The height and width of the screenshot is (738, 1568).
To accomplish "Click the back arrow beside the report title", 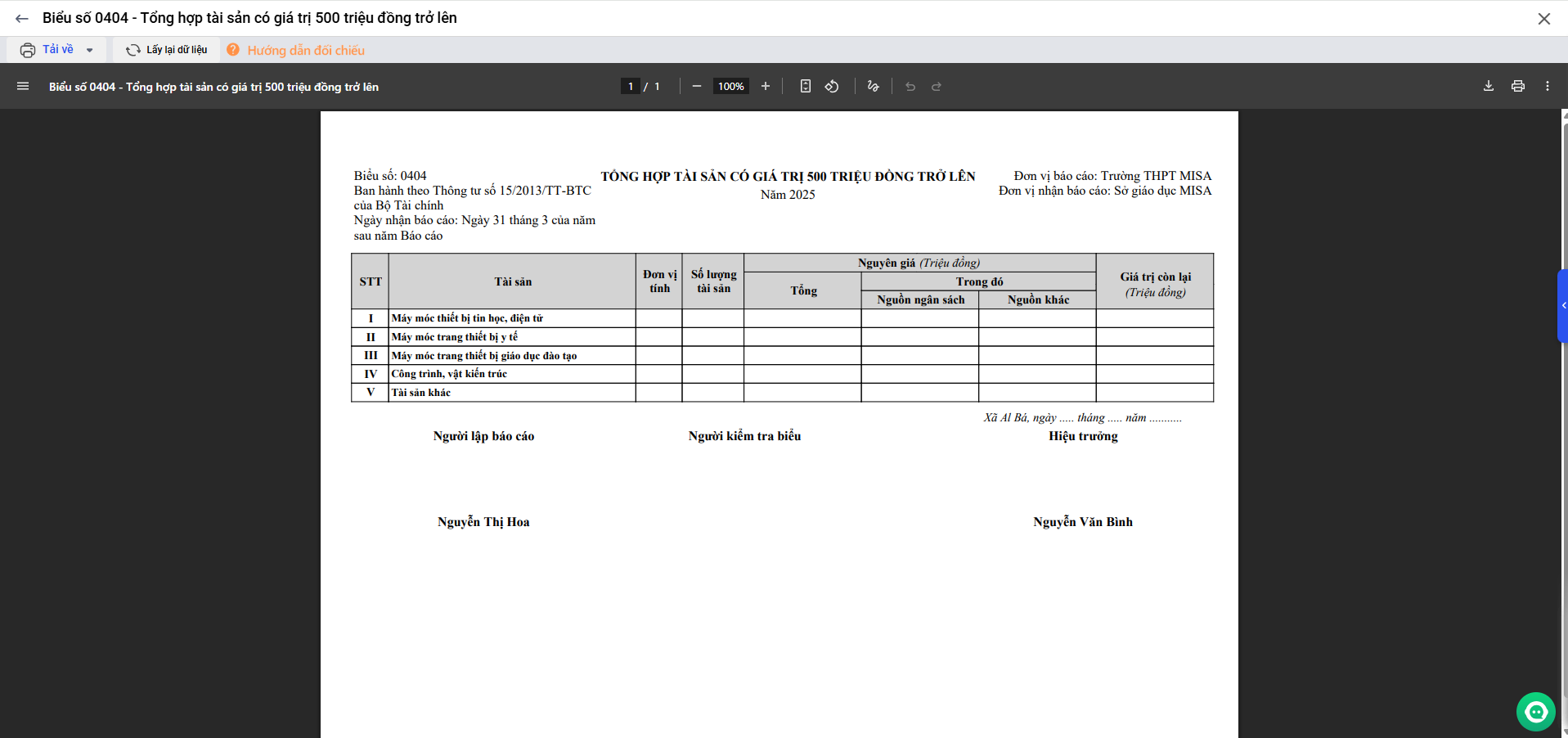I will pyautogui.click(x=22, y=18).
